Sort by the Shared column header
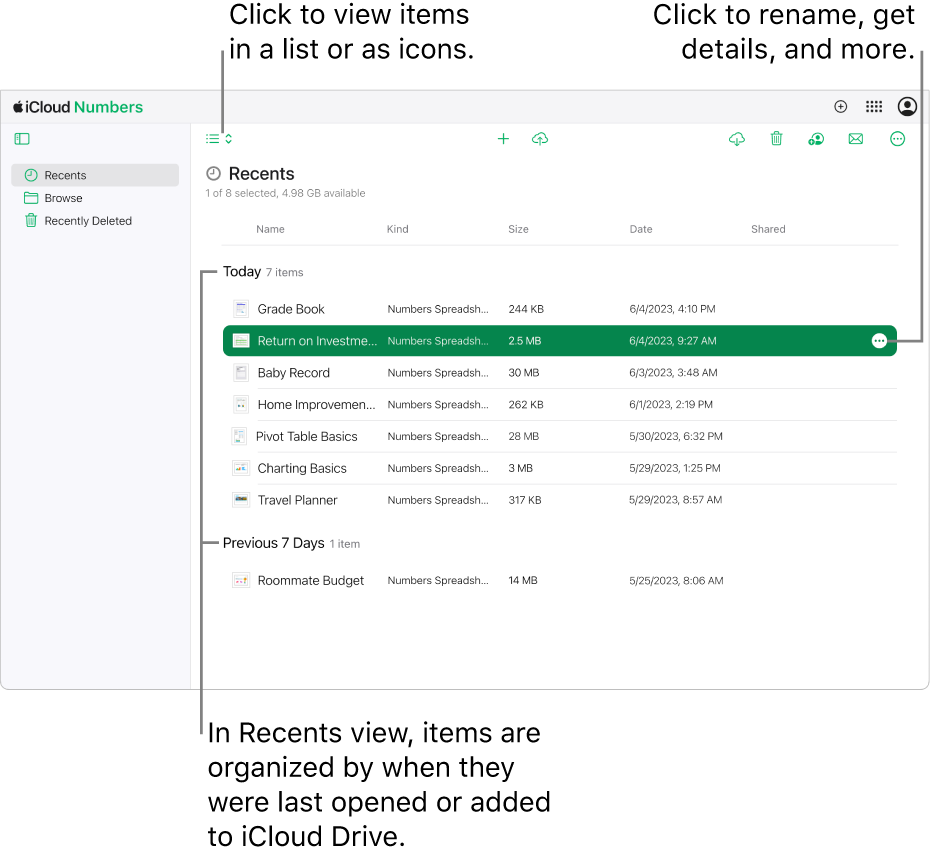This screenshot has height=860, width=932. [768, 229]
